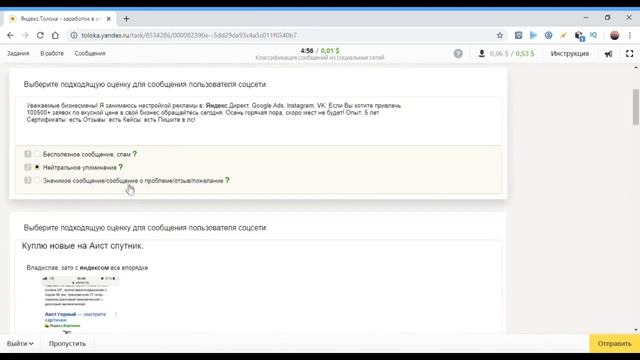Show hint for 'Бесполезное сообщение, спам'
The height and width of the screenshot is (360, 640).
point(135,154)
